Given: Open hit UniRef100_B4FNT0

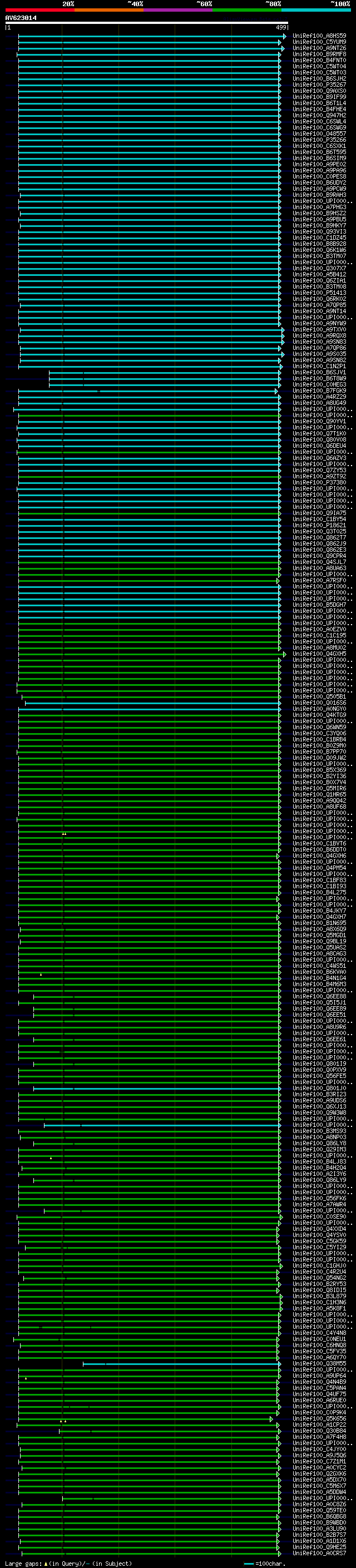Looking at the screenshot, I should click(x=319, y=60).
